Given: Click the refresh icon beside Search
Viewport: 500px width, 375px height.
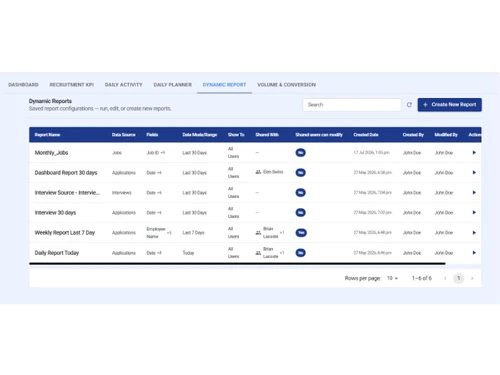Looking at the screenshot, I should point(409,105).
